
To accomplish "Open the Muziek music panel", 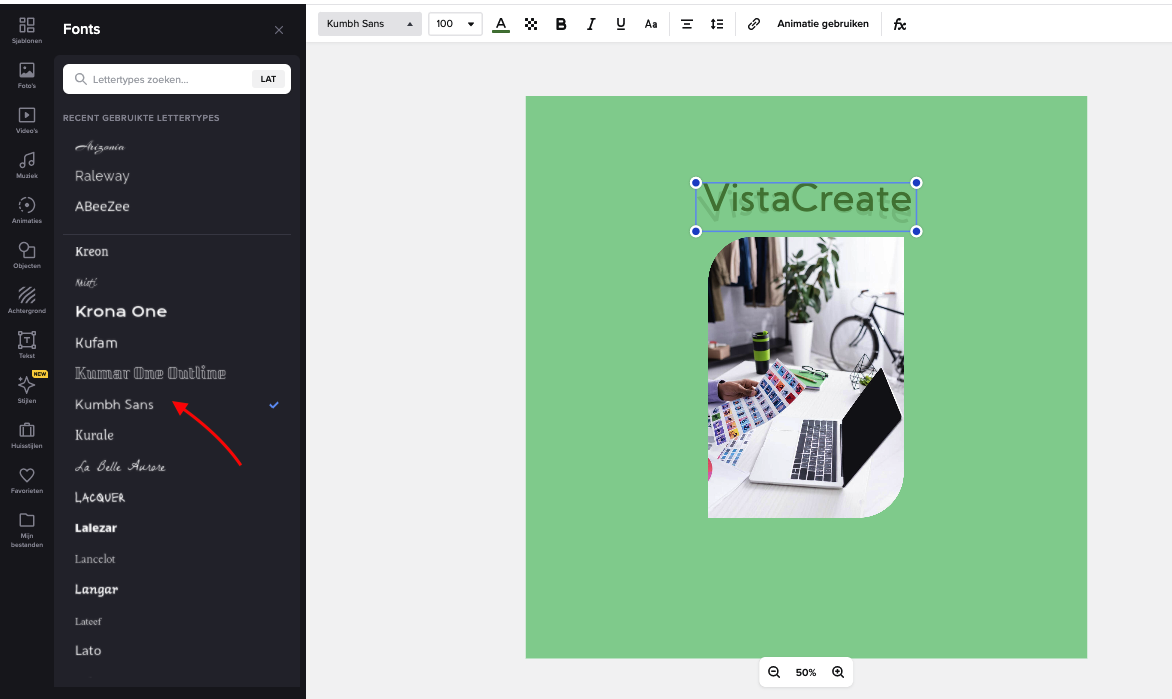I will click(x=27, y=165).
